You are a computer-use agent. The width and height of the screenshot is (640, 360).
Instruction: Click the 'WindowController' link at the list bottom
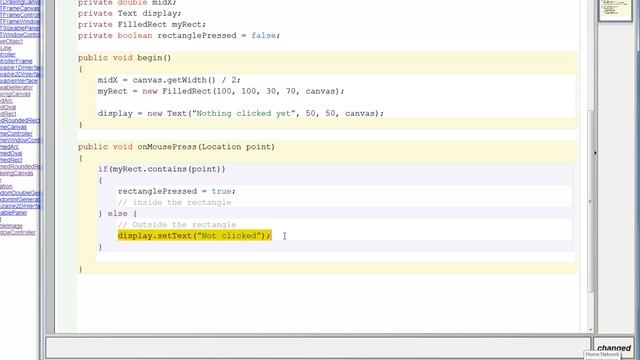click(x=18, y=232)
